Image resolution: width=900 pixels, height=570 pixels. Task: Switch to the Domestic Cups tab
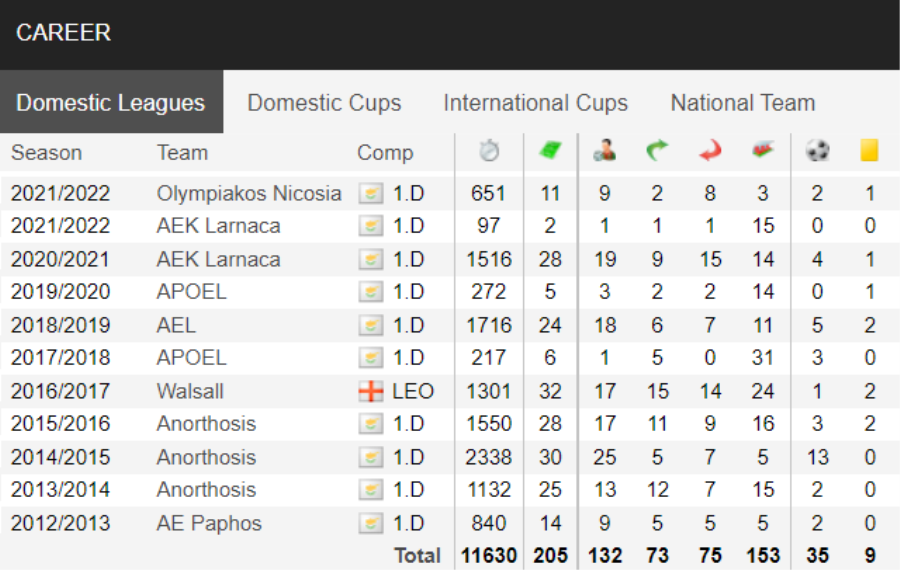[324, 103]
